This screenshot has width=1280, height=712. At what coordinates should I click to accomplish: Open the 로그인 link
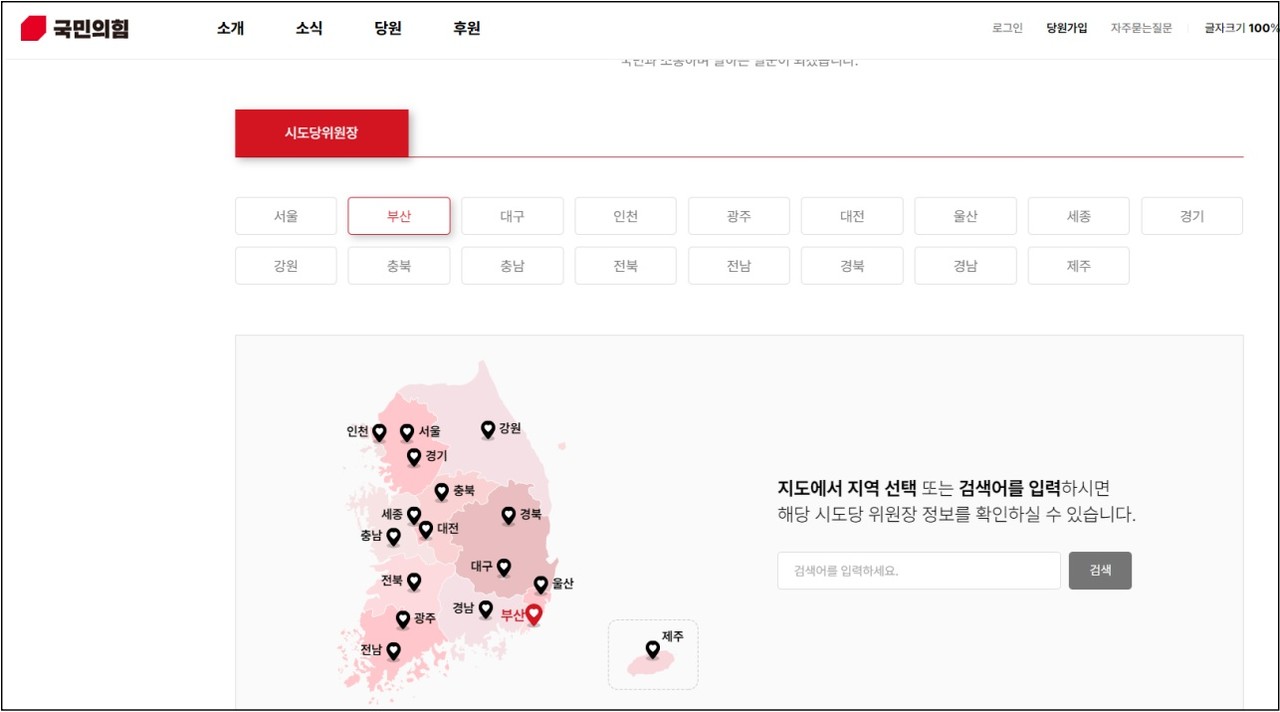pyautogui.click(x=1006, y=29)
